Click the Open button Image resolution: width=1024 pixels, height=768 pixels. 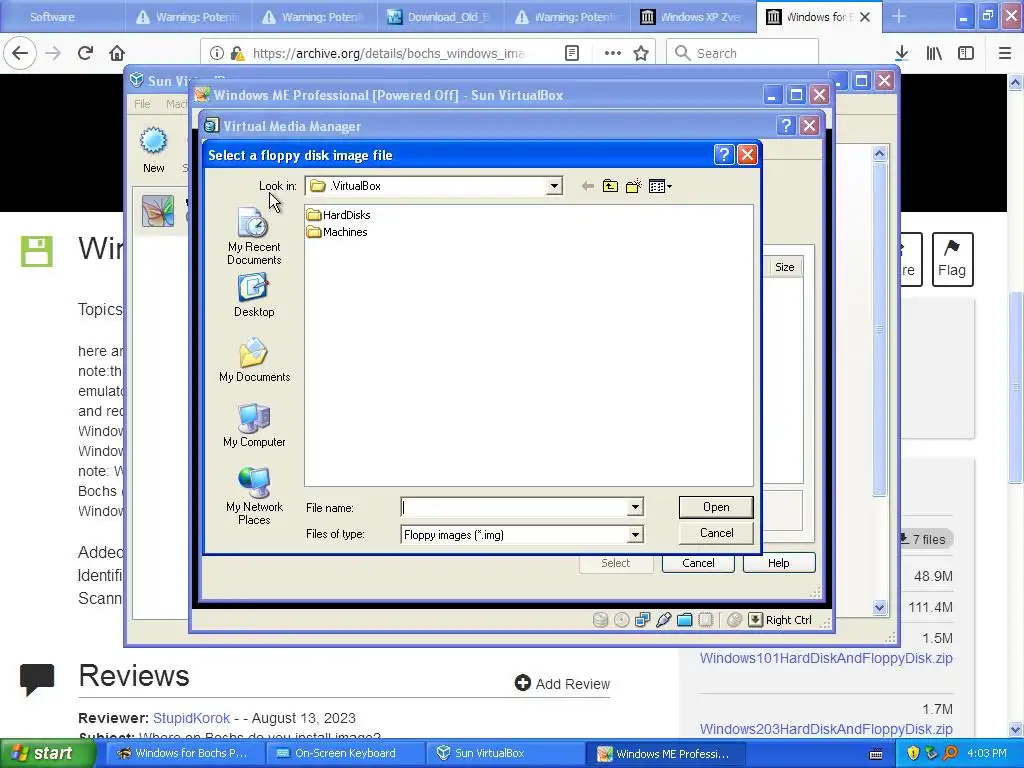point(716,507)
